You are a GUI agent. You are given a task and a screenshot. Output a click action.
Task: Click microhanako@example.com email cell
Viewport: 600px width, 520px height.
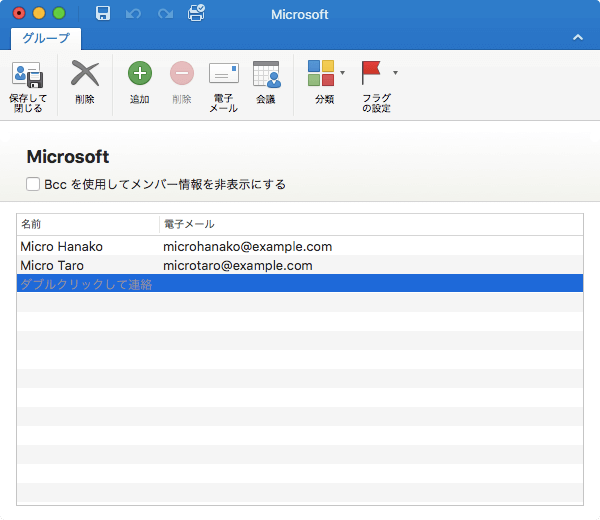tap(248, 246)
